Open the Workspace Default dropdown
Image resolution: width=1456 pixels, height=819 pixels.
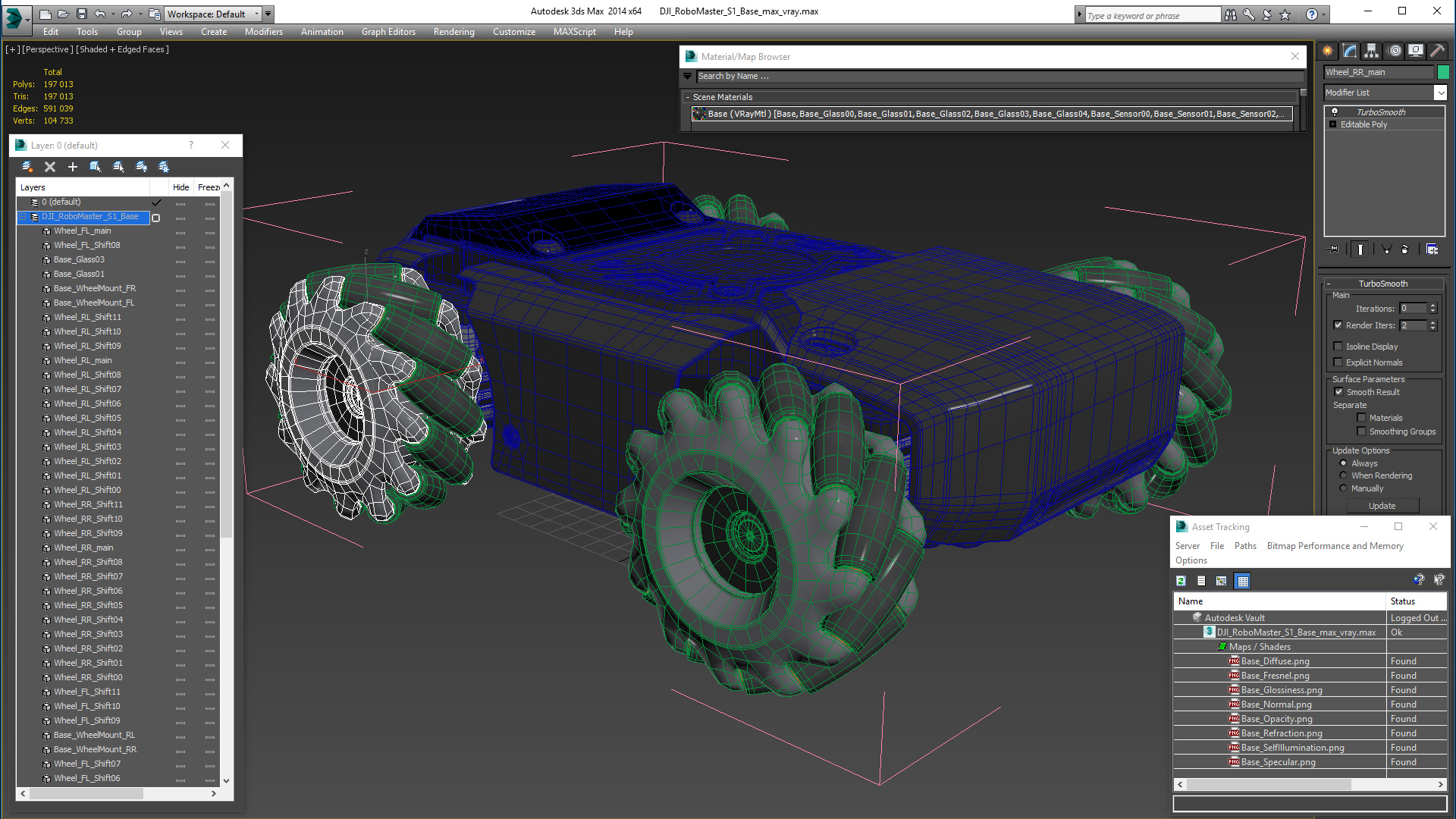[214, 14]
